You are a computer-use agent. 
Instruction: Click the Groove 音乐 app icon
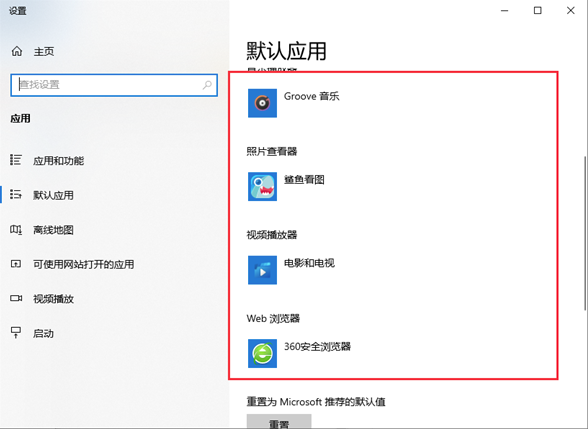262,103
